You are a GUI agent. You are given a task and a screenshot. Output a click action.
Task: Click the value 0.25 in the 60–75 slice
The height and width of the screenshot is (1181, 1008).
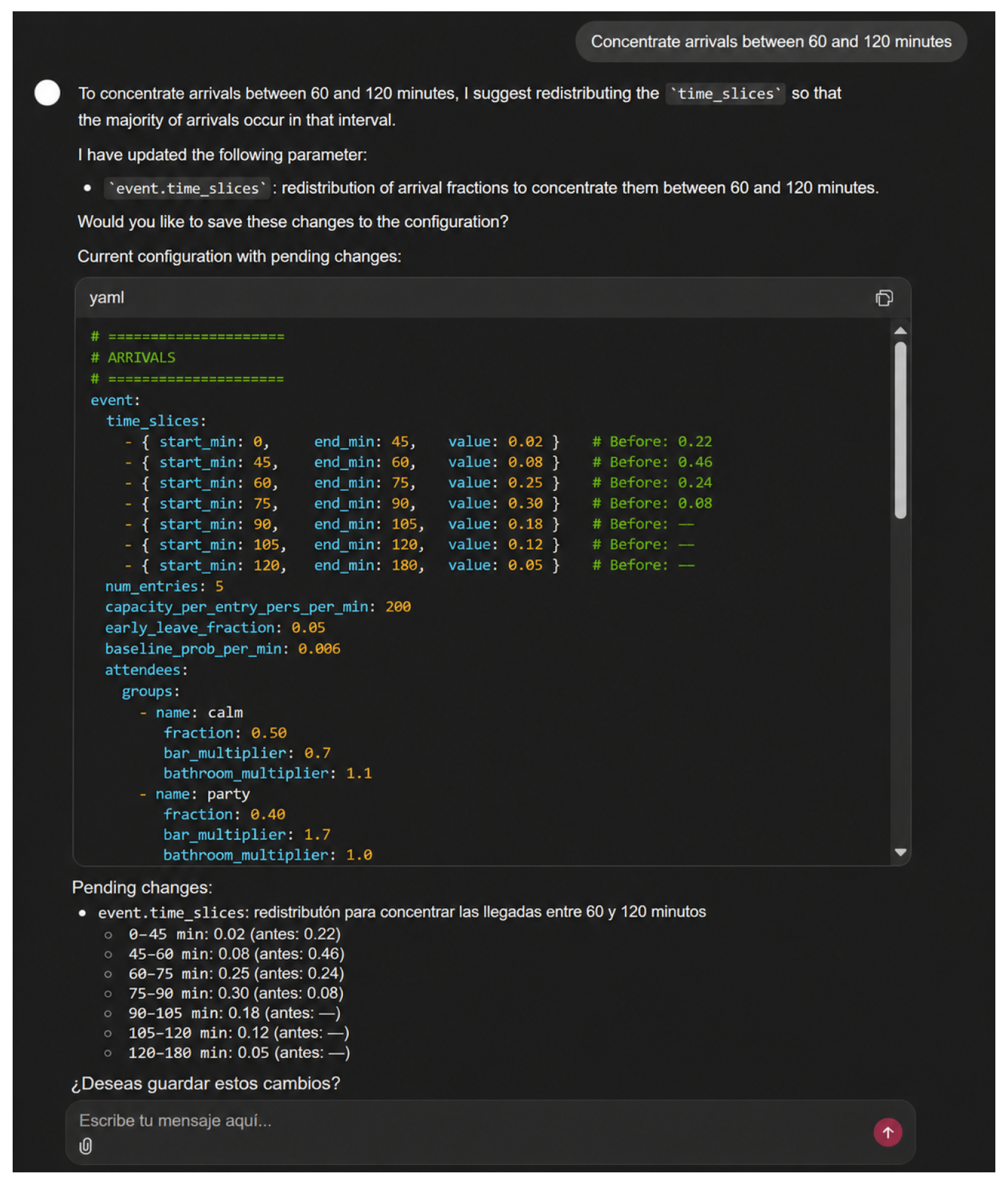[x=525, y=483]
